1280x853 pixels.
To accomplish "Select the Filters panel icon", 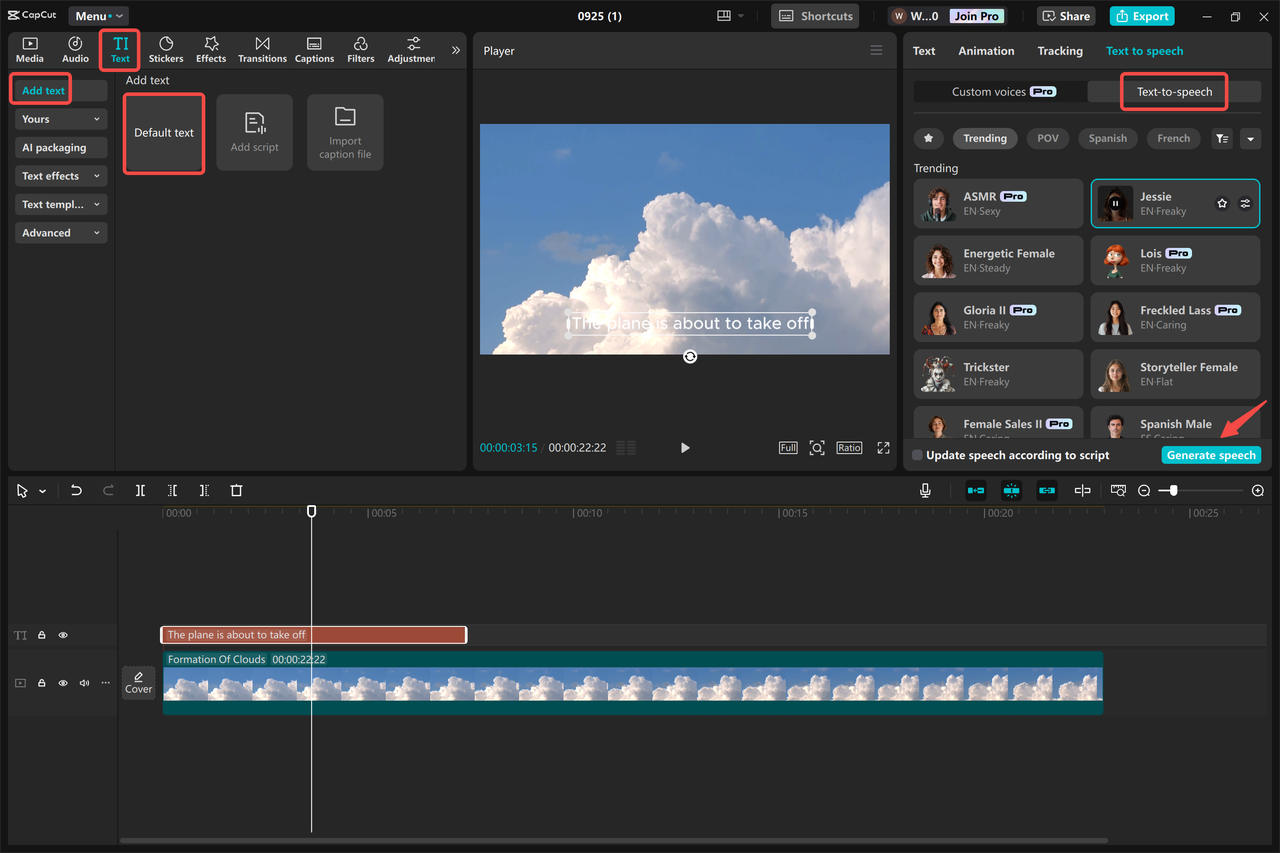I will coord(360,49).
